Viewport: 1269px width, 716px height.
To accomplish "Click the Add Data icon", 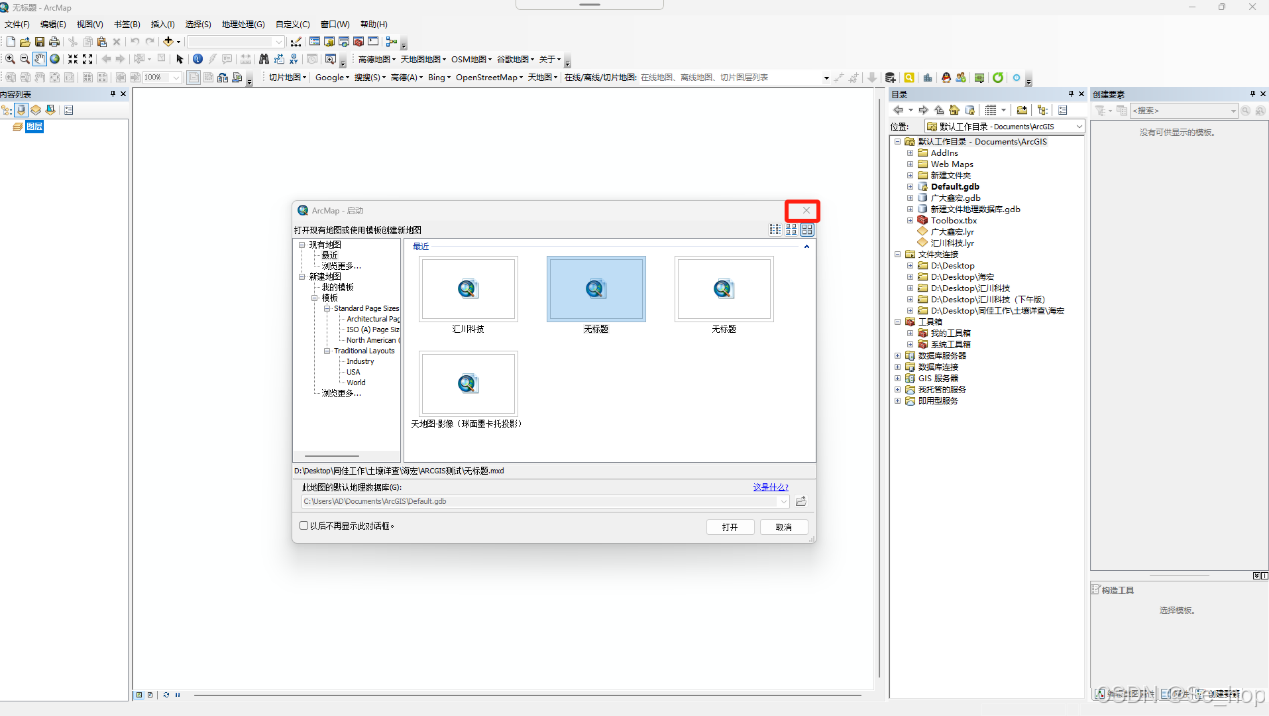I will 168,42.
